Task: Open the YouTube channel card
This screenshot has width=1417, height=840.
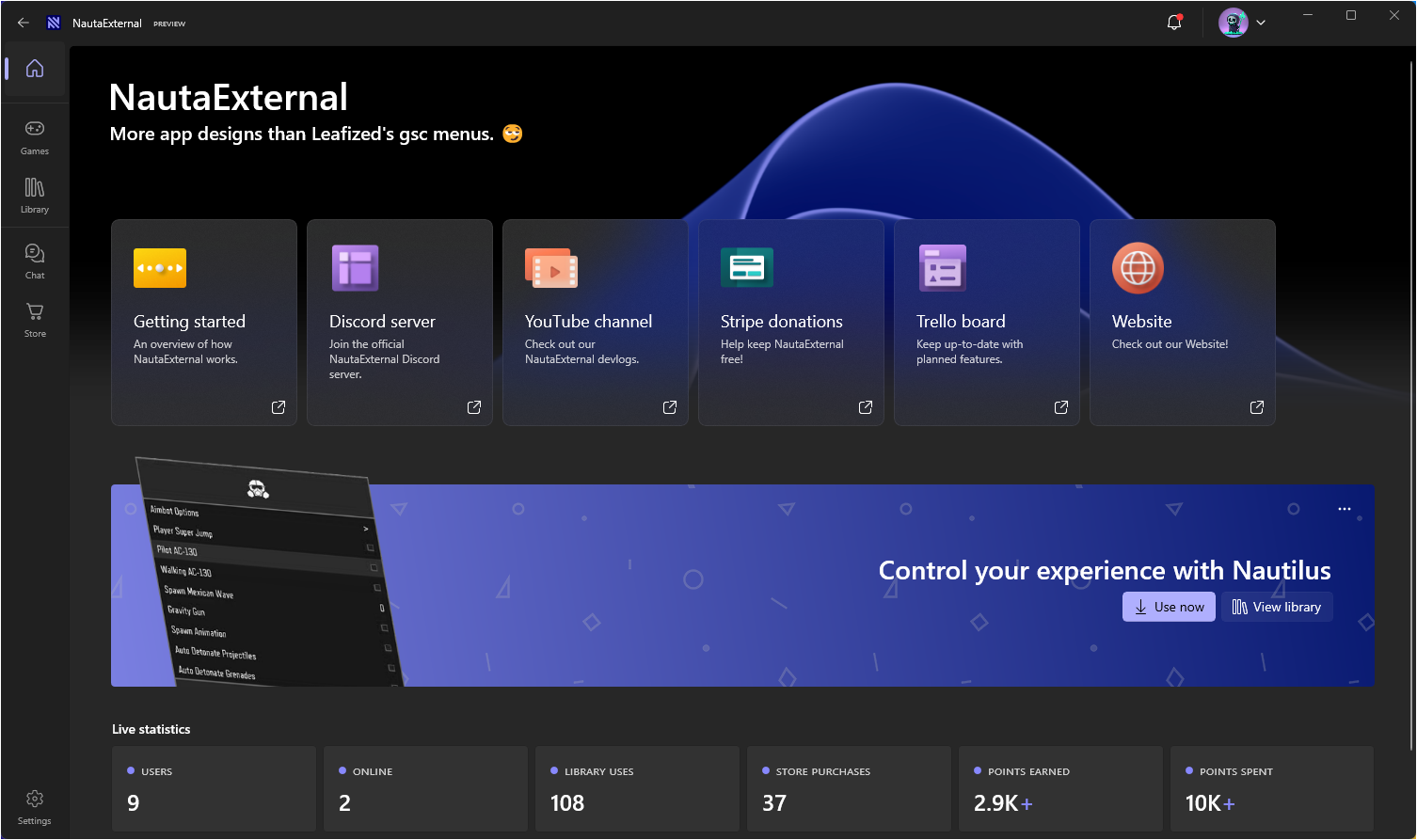Action: click(x=596, y=323)
